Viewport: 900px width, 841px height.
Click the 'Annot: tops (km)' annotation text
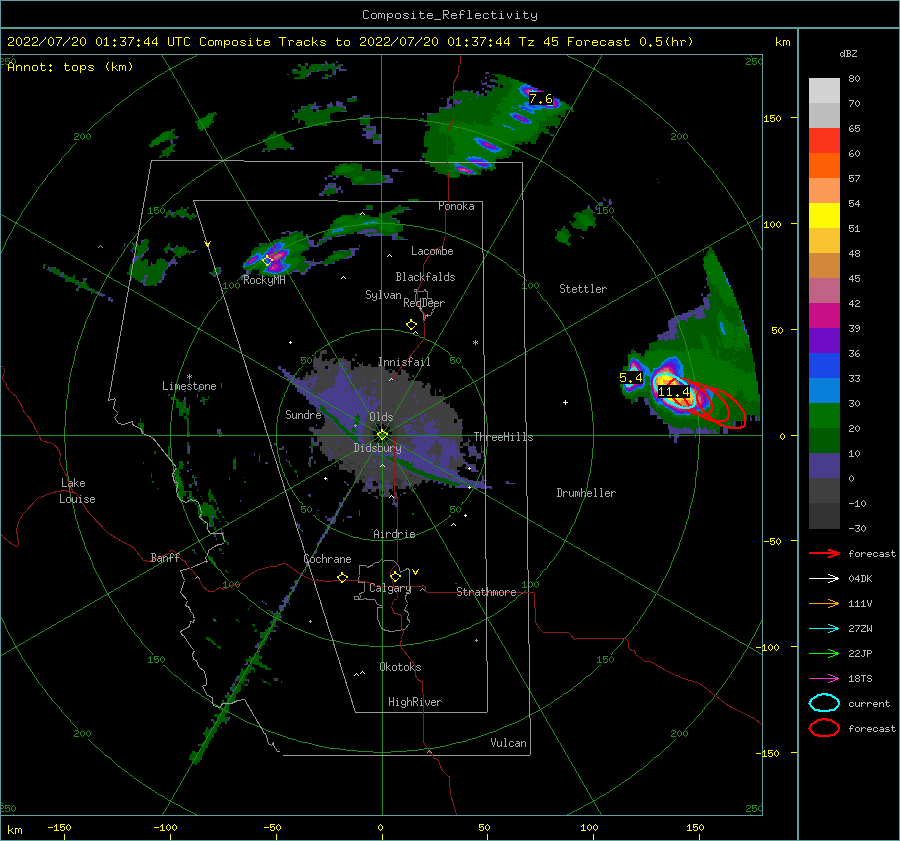[70, 67]
